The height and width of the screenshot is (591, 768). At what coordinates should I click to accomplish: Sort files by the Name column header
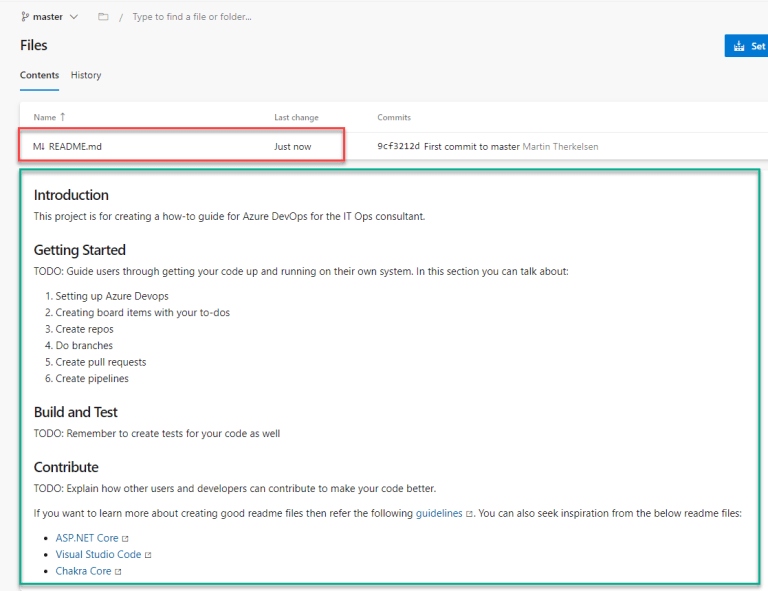point(45,117)
